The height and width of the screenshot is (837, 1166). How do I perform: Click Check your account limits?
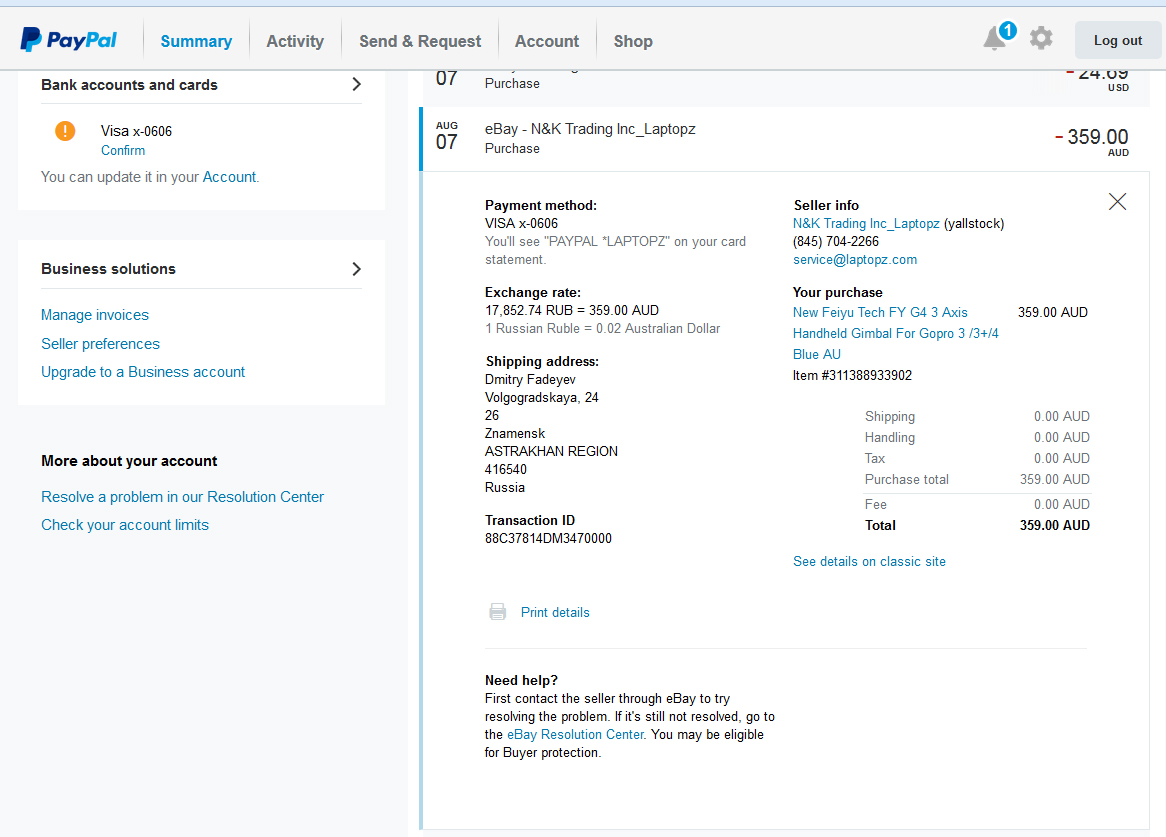point(125,525)
